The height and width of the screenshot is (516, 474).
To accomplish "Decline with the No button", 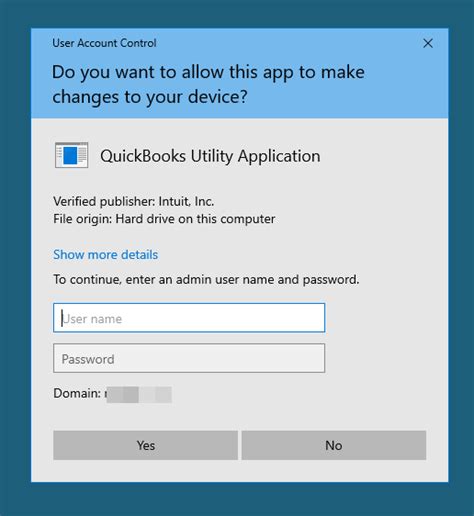I will tap(334, 445).
